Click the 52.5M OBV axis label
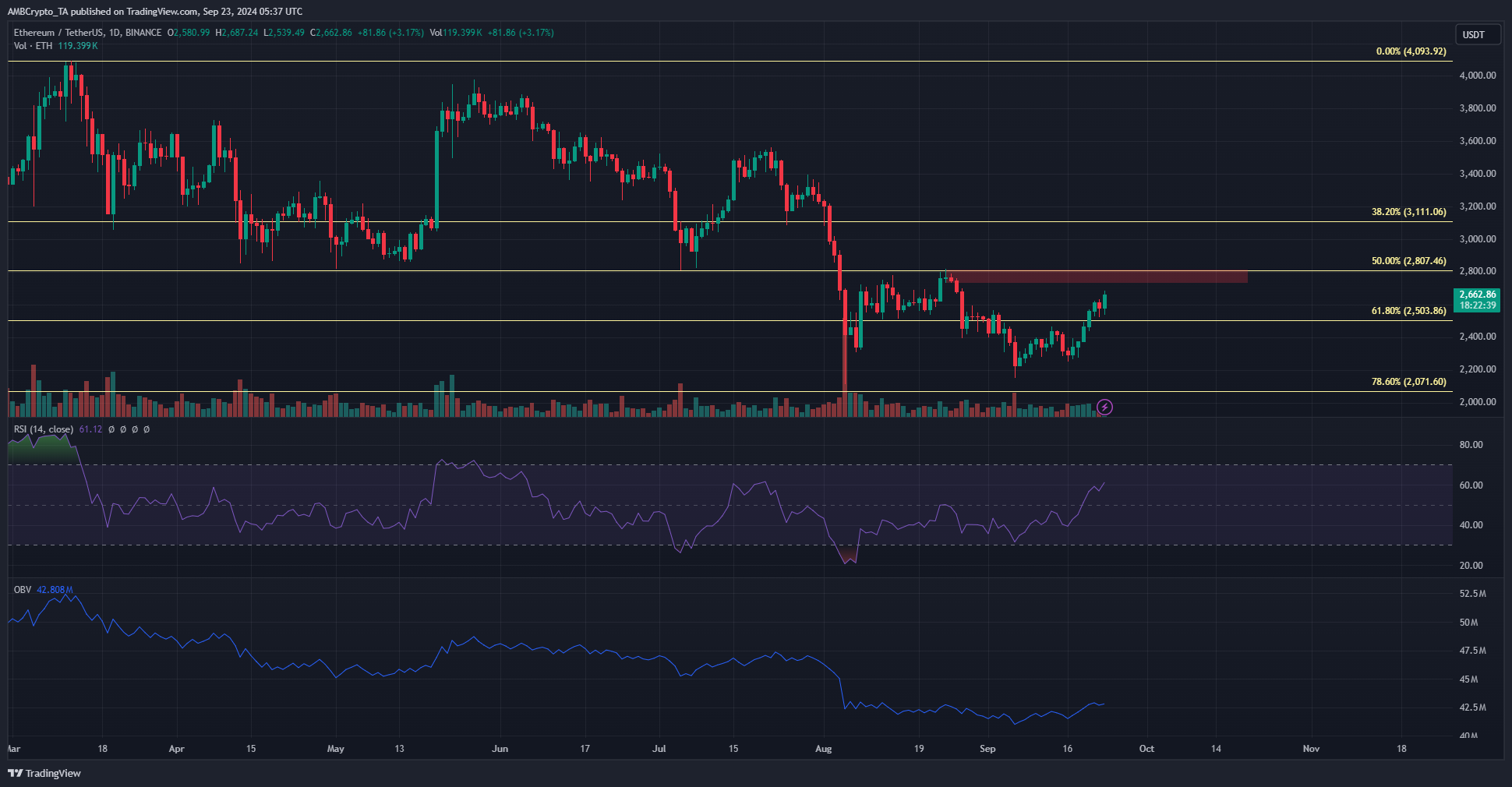Image resolution: width=1512 pixels, height=787 pixels. click(x=1472, y=594)
